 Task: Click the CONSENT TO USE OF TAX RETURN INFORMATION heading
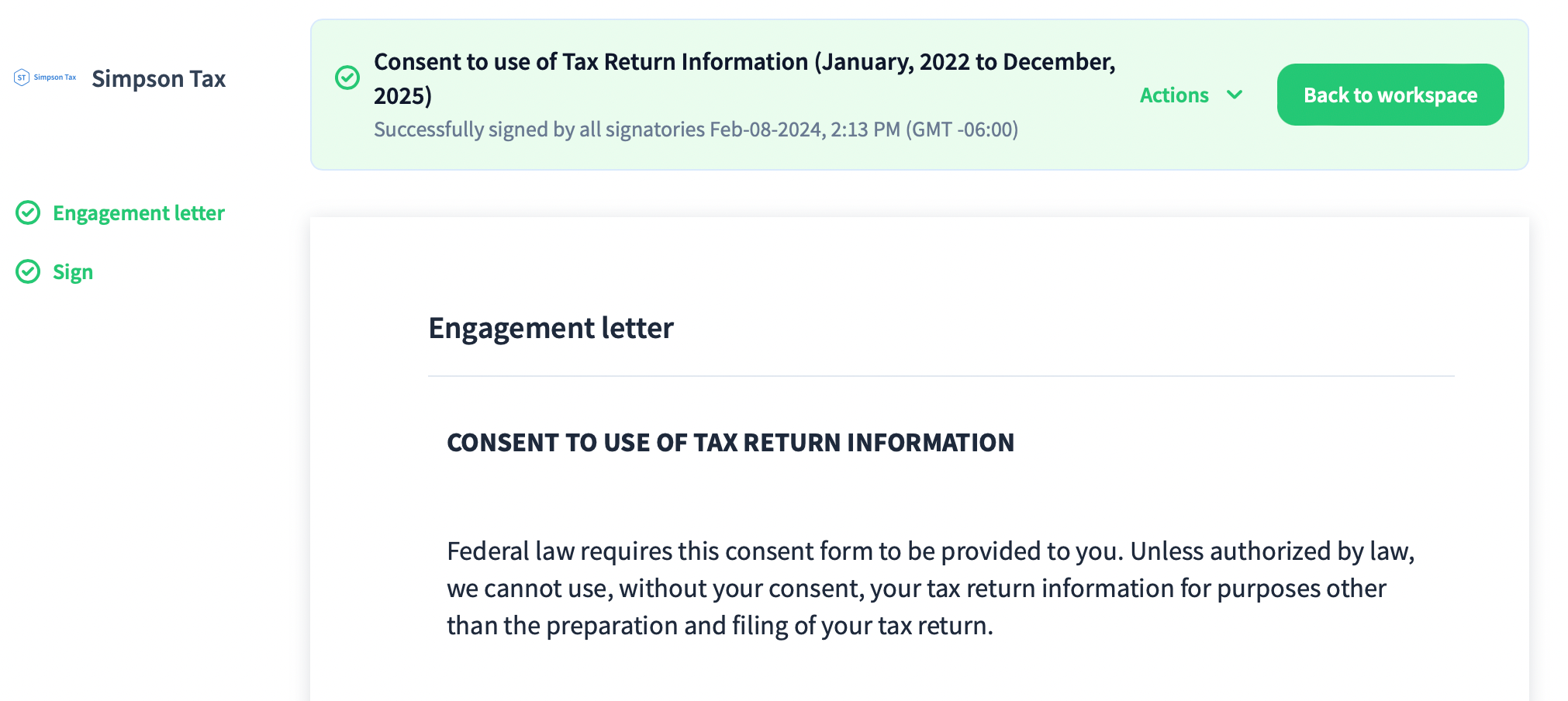click(x=730, y=442)
